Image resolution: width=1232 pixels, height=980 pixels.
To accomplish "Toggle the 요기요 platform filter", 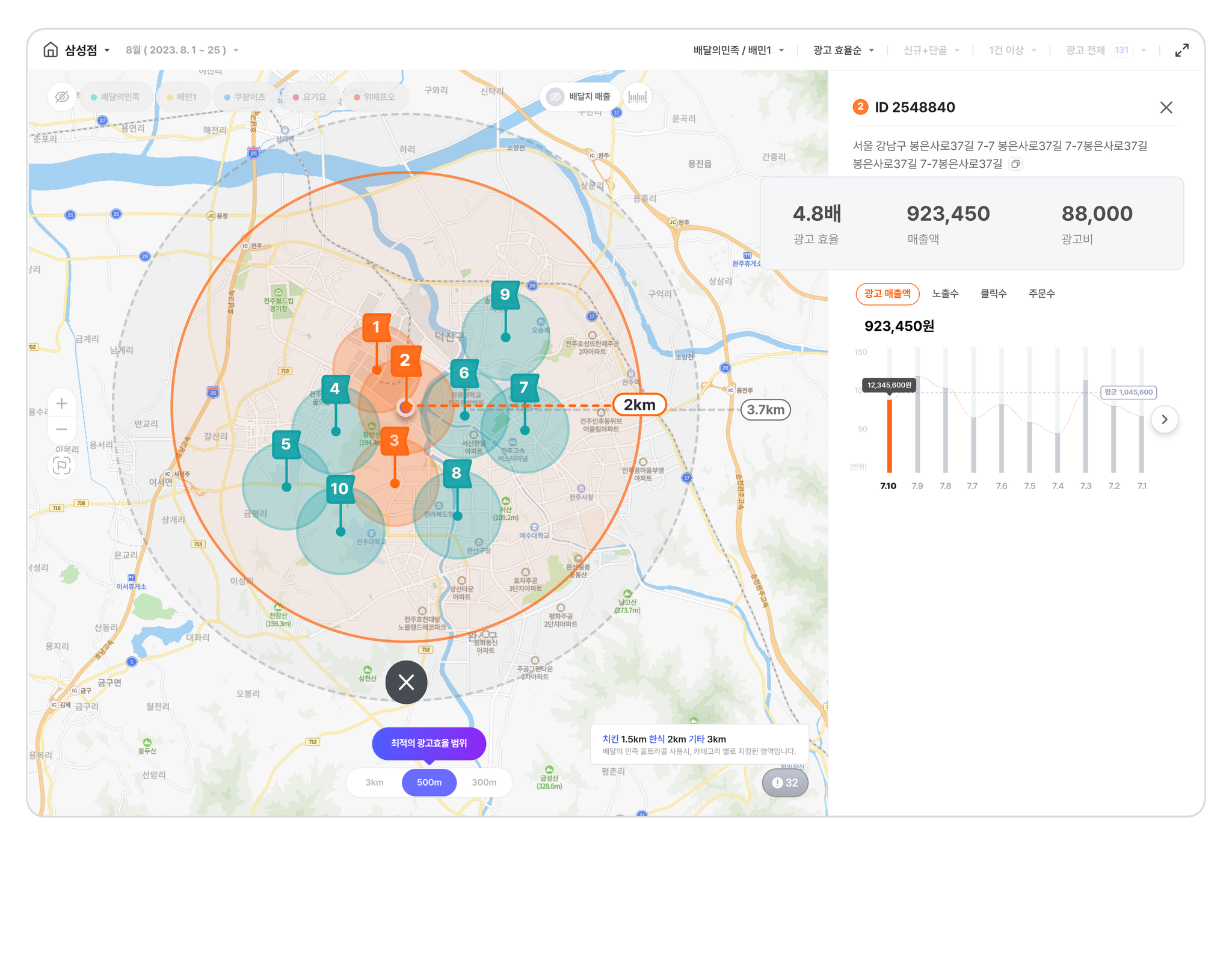I will 309,97.
